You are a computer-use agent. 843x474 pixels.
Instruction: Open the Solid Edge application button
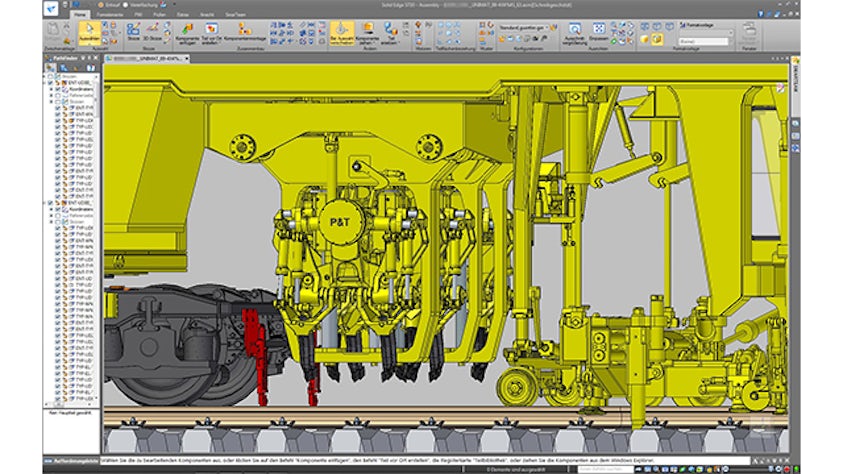pyautogui.click(x=51, y=8)
